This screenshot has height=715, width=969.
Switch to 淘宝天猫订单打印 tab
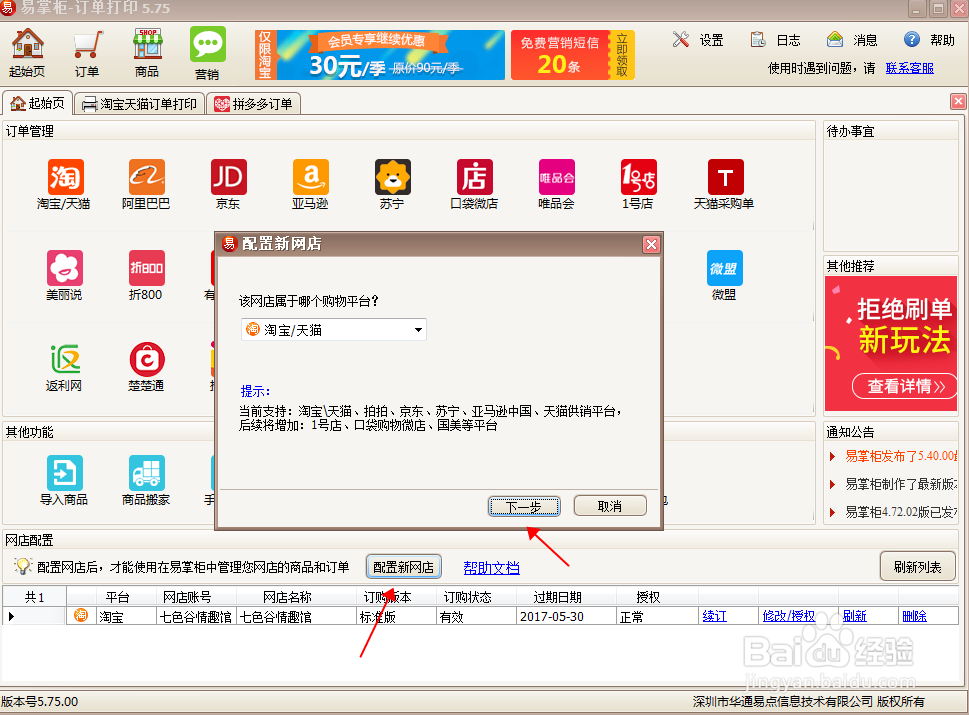point(140,104)
